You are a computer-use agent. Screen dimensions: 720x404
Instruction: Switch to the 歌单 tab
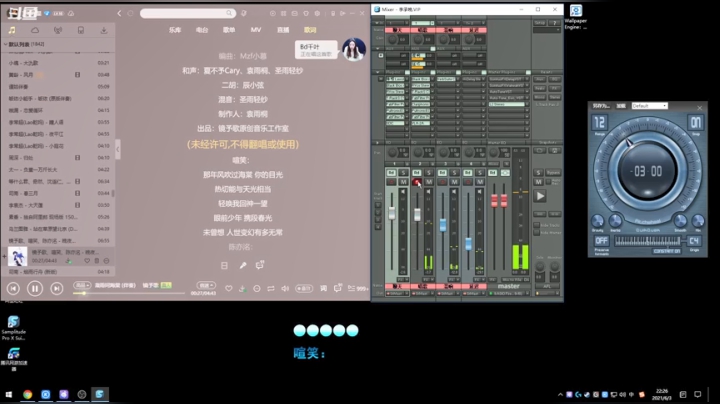(x=229, y=30)
